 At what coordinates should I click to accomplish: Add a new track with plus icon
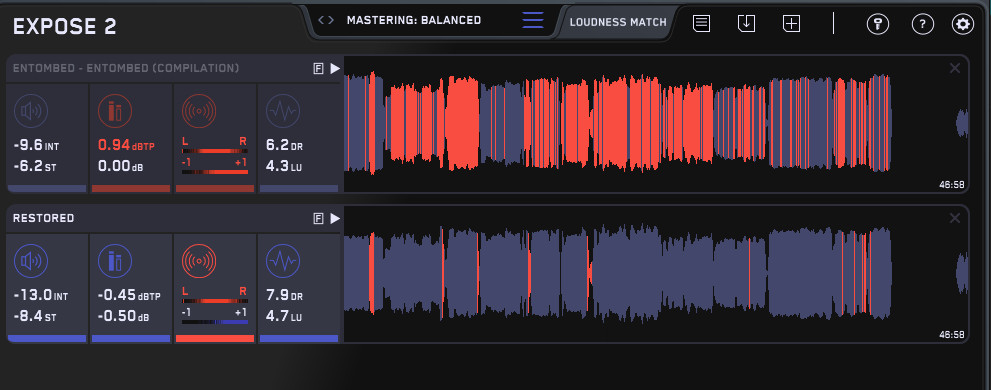click(x=791, y=23)
